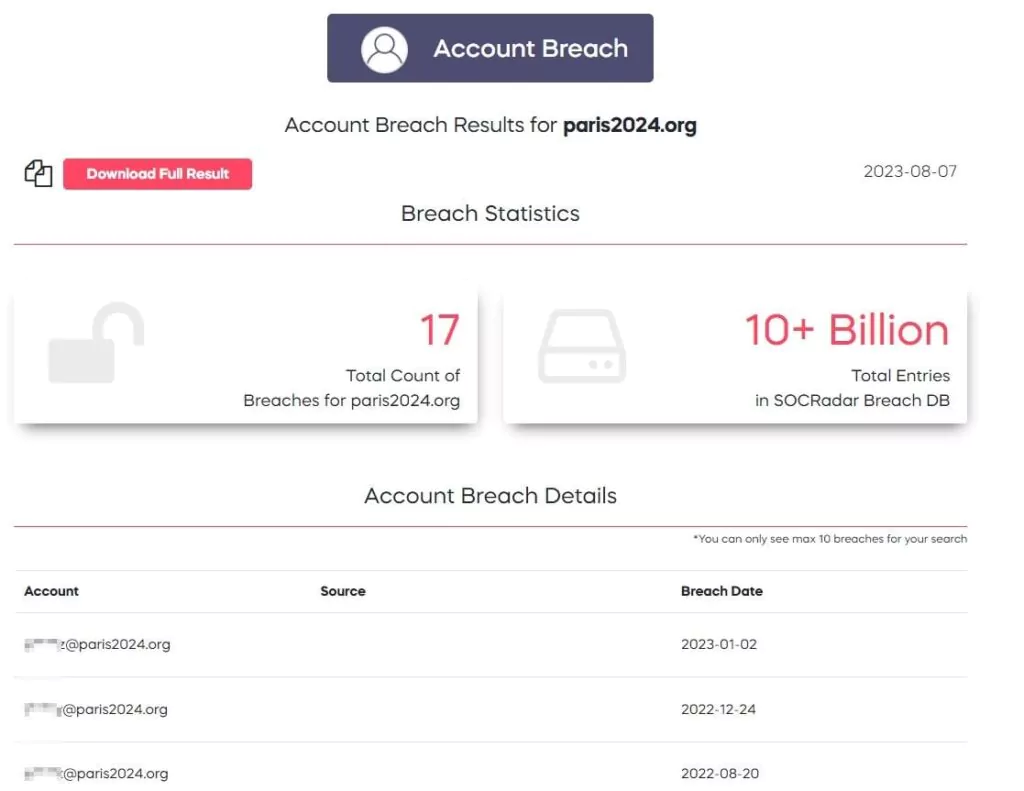The image size is (1024, 791).
Task: Click the database drive icon
Action: click(582, 346)
